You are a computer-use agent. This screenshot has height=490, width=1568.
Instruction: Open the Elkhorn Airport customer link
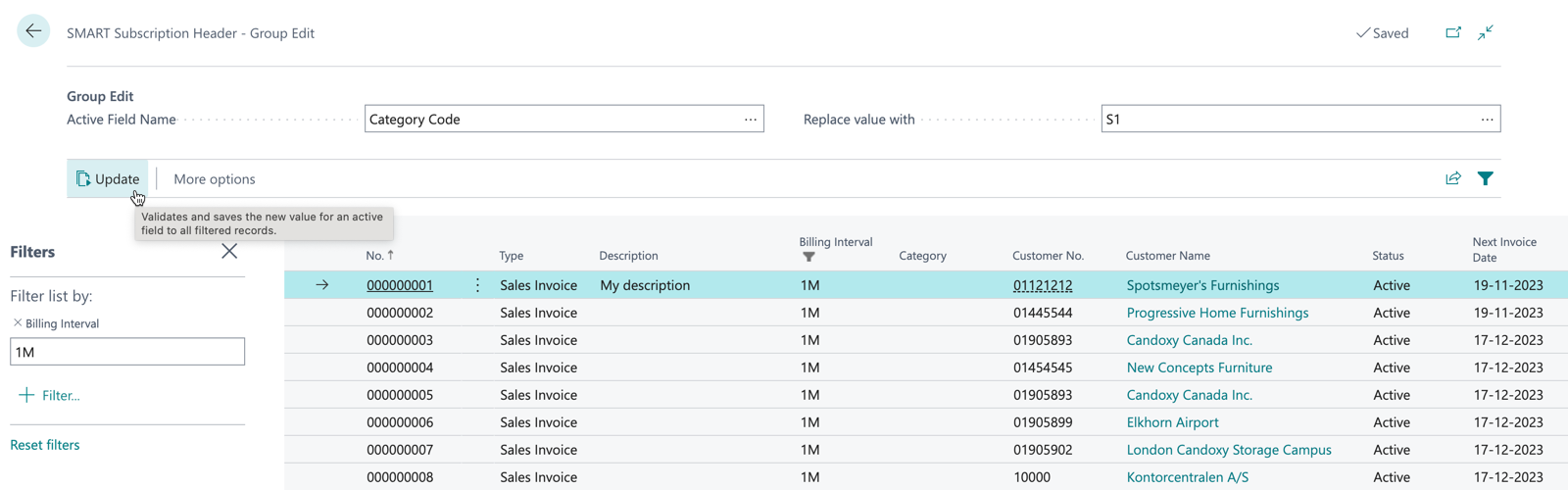1172,422
